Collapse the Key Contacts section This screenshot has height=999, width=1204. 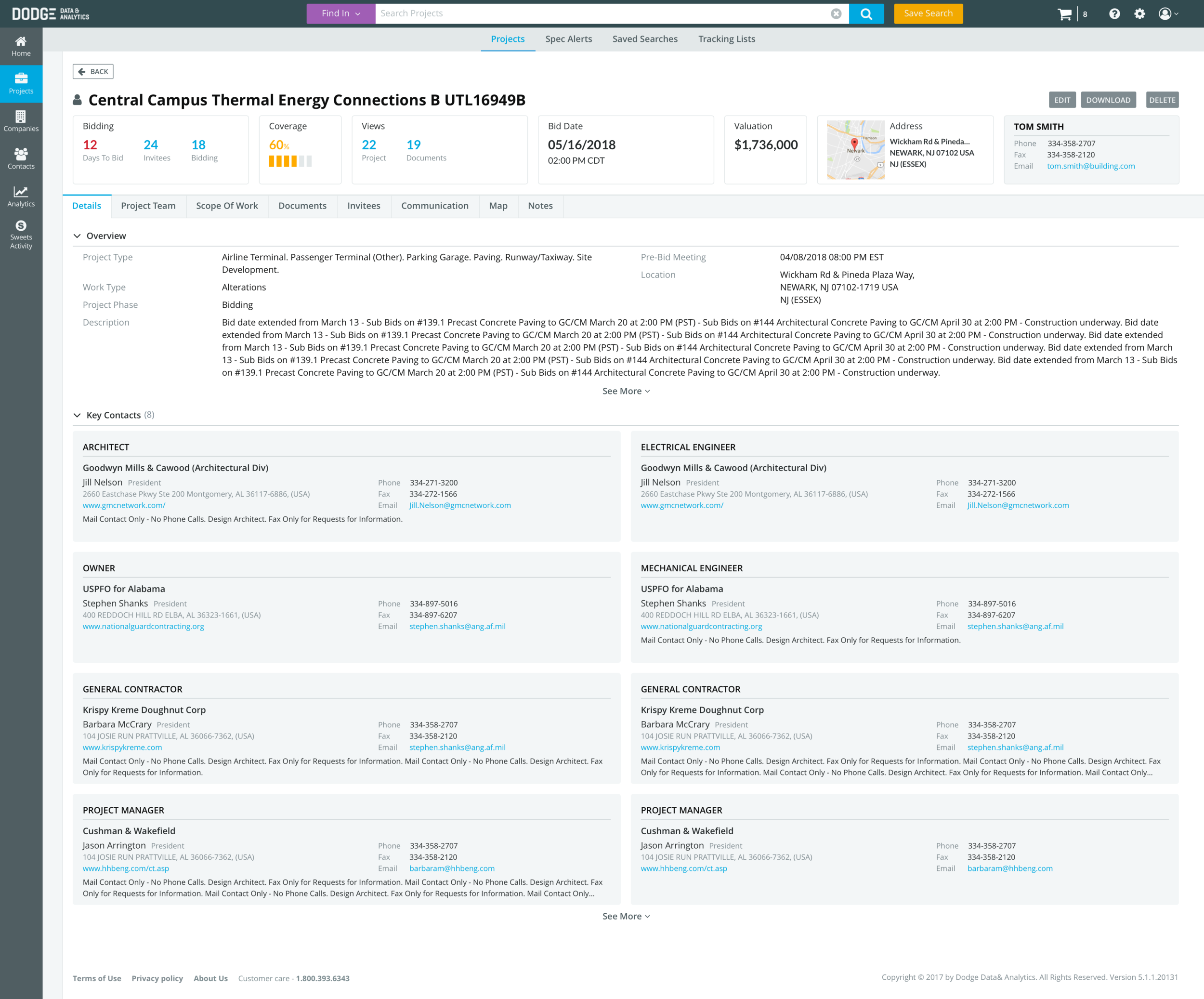point(77,415)
